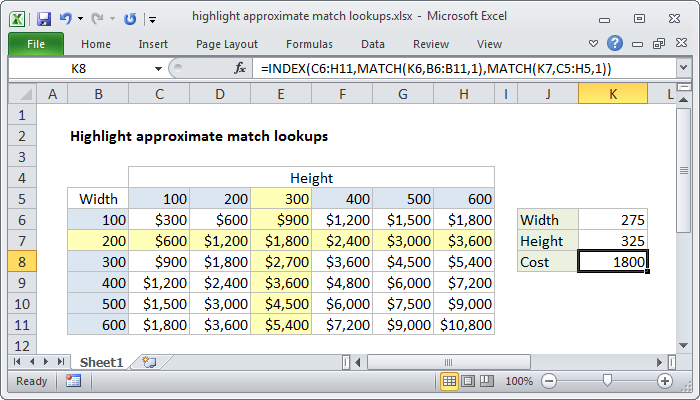This screenshot has width=700, height=400.
Task: Click the 100% zoom level
Action: click(x=519, y=381)
